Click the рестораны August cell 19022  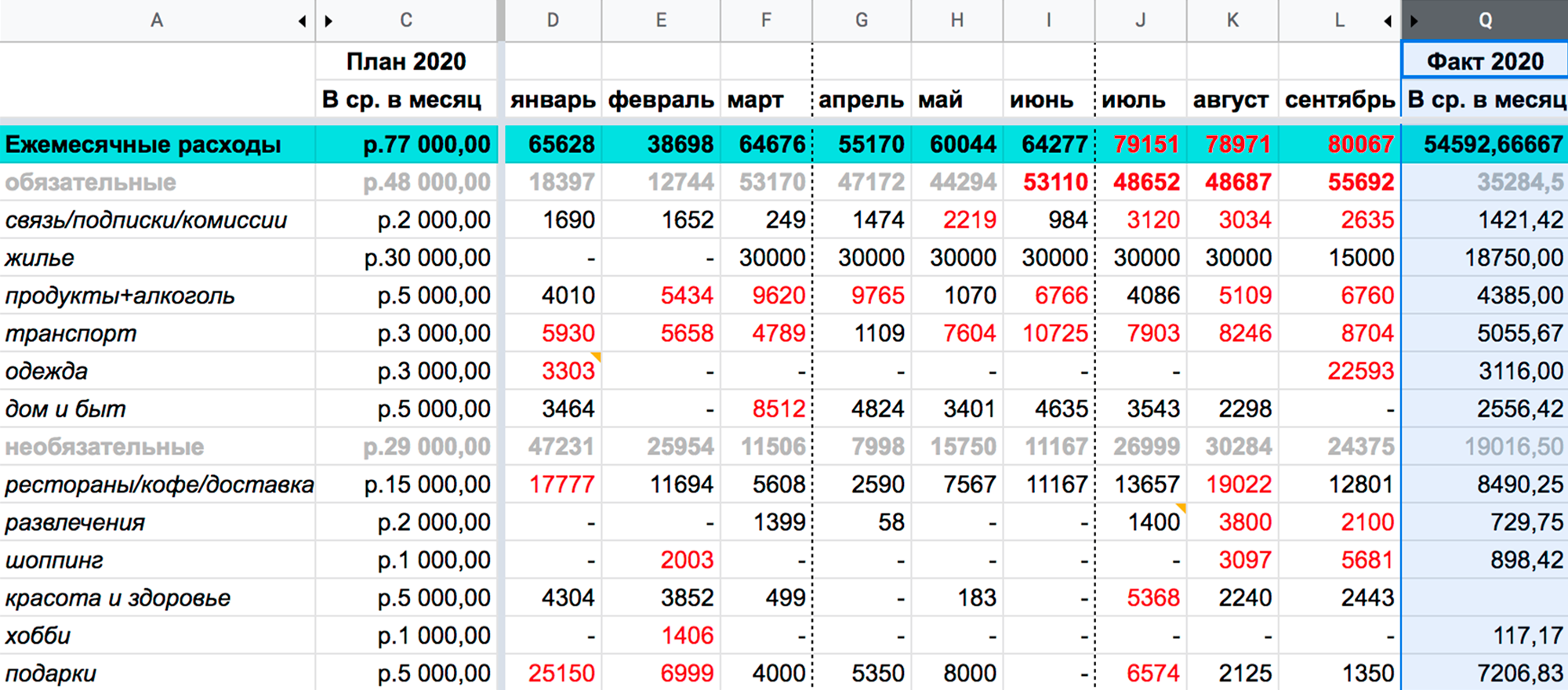point(1232,485)
